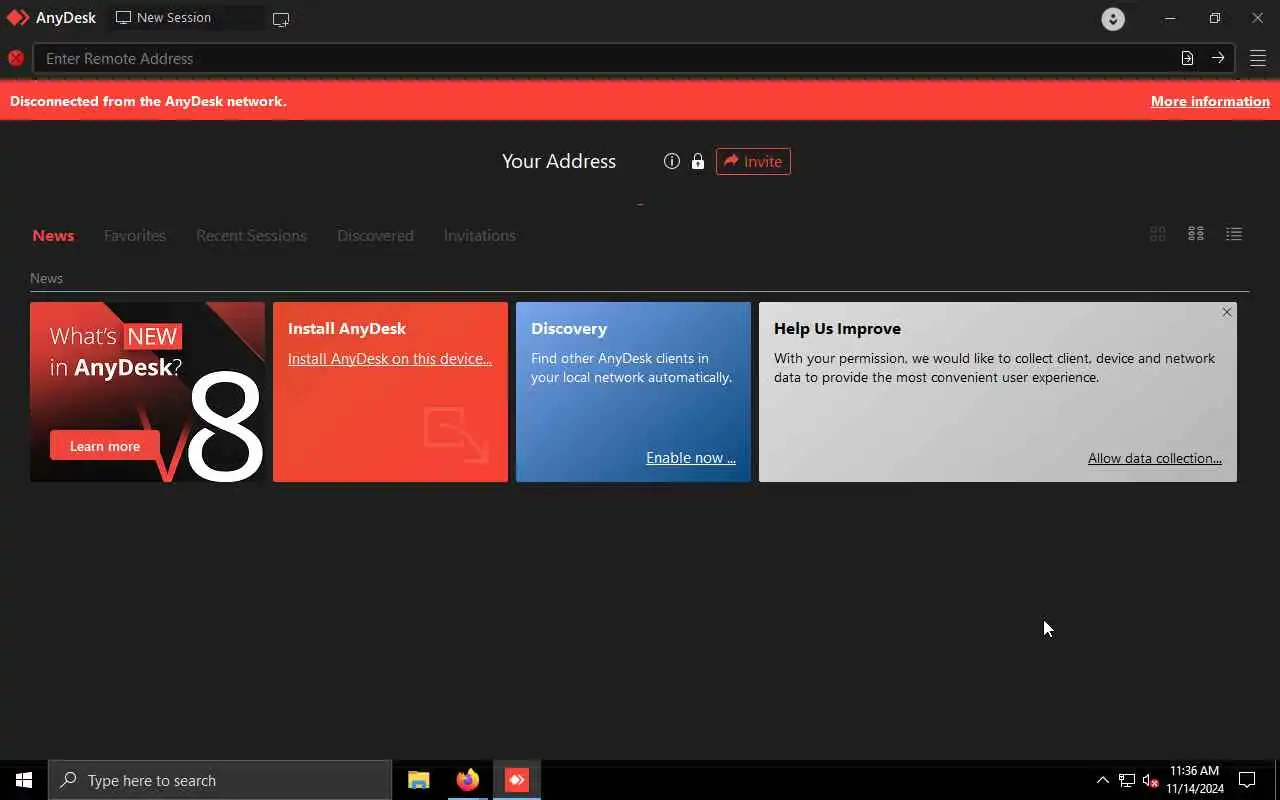This screenshot has width=1280, height=800.
Task: Click Enable now on Discovery card
Action: tap(691, 457)
